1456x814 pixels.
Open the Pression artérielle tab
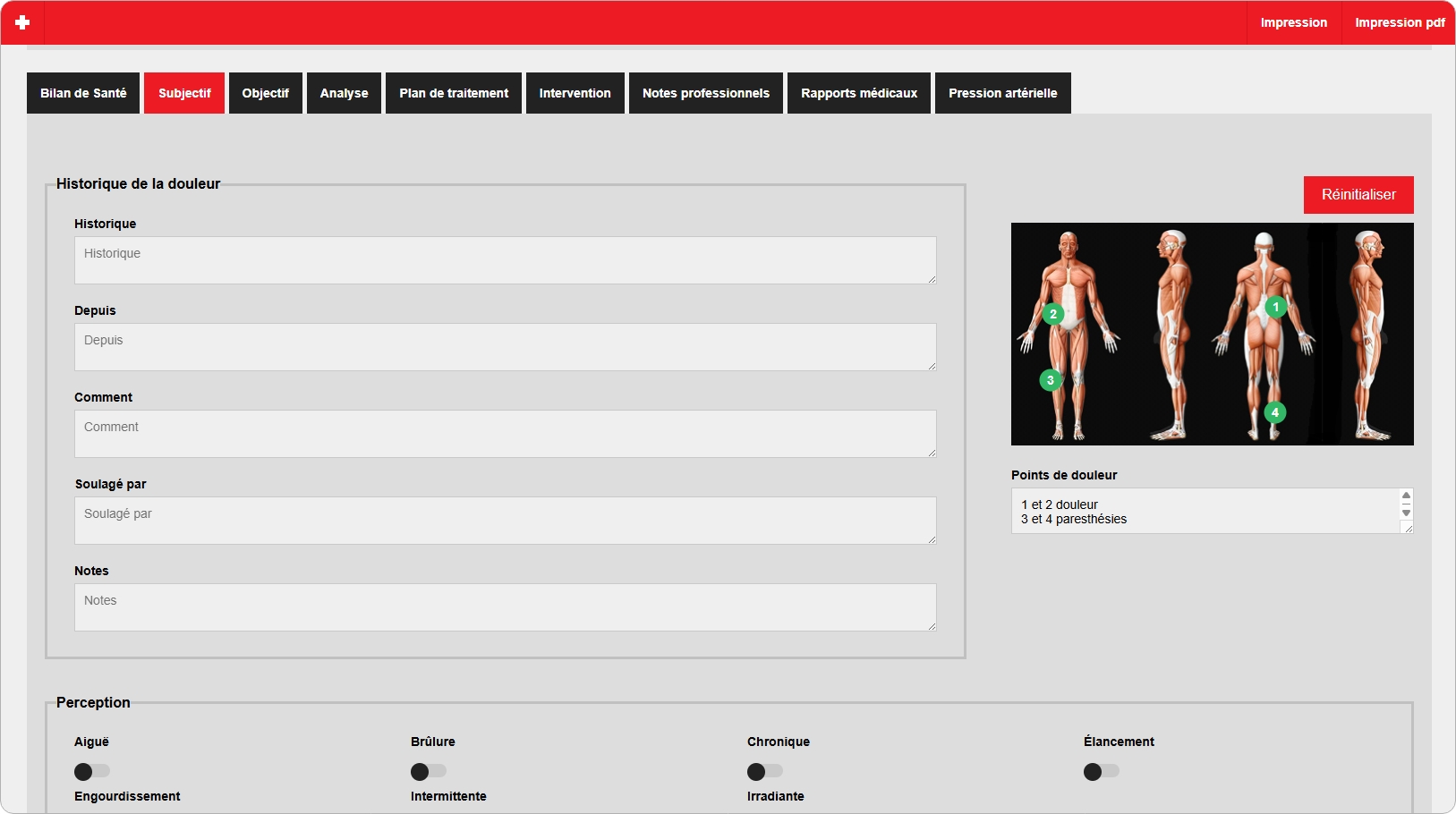point(1003,93)
